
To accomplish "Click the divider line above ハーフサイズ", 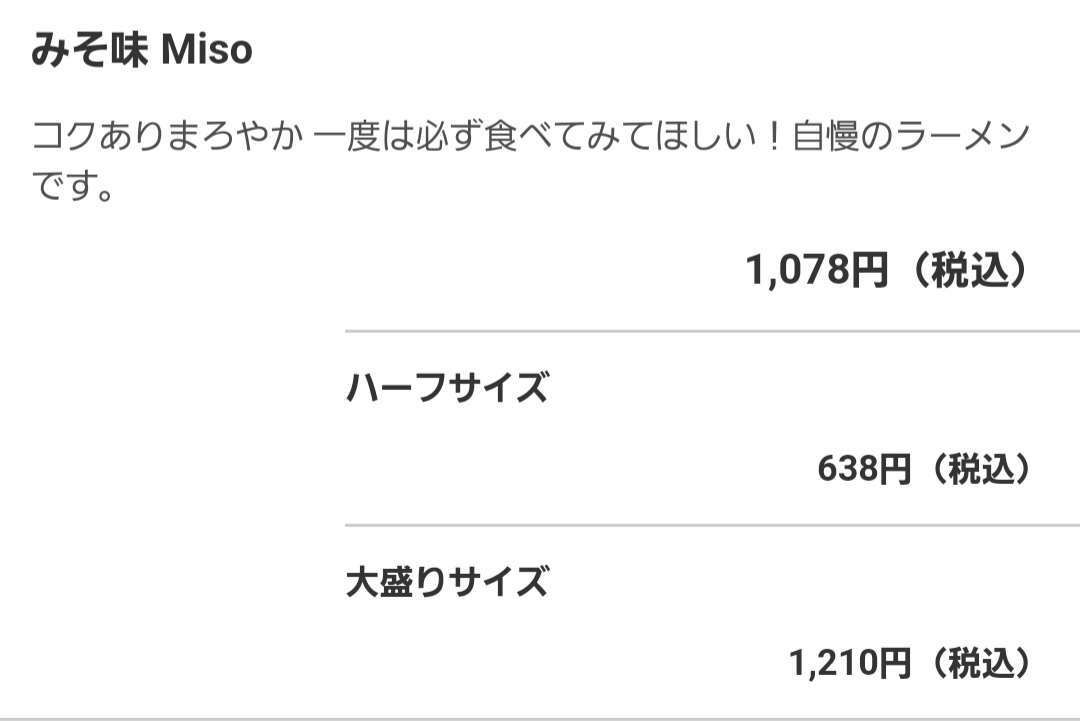I will (712, 330).
